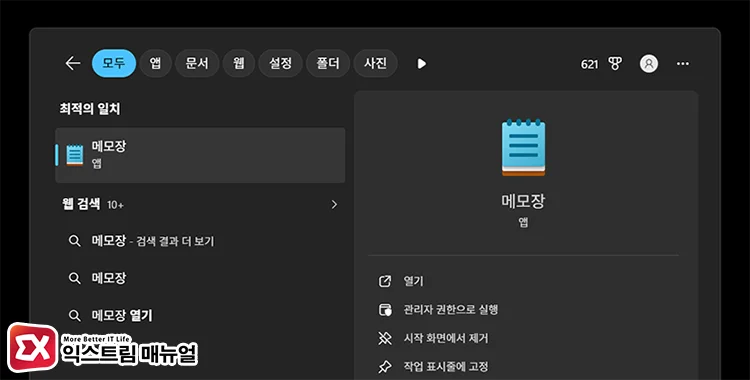Click the large Notepad icon in preview
Image resolution: width=750 pixels, height=380 pixels.
[523, 147]
